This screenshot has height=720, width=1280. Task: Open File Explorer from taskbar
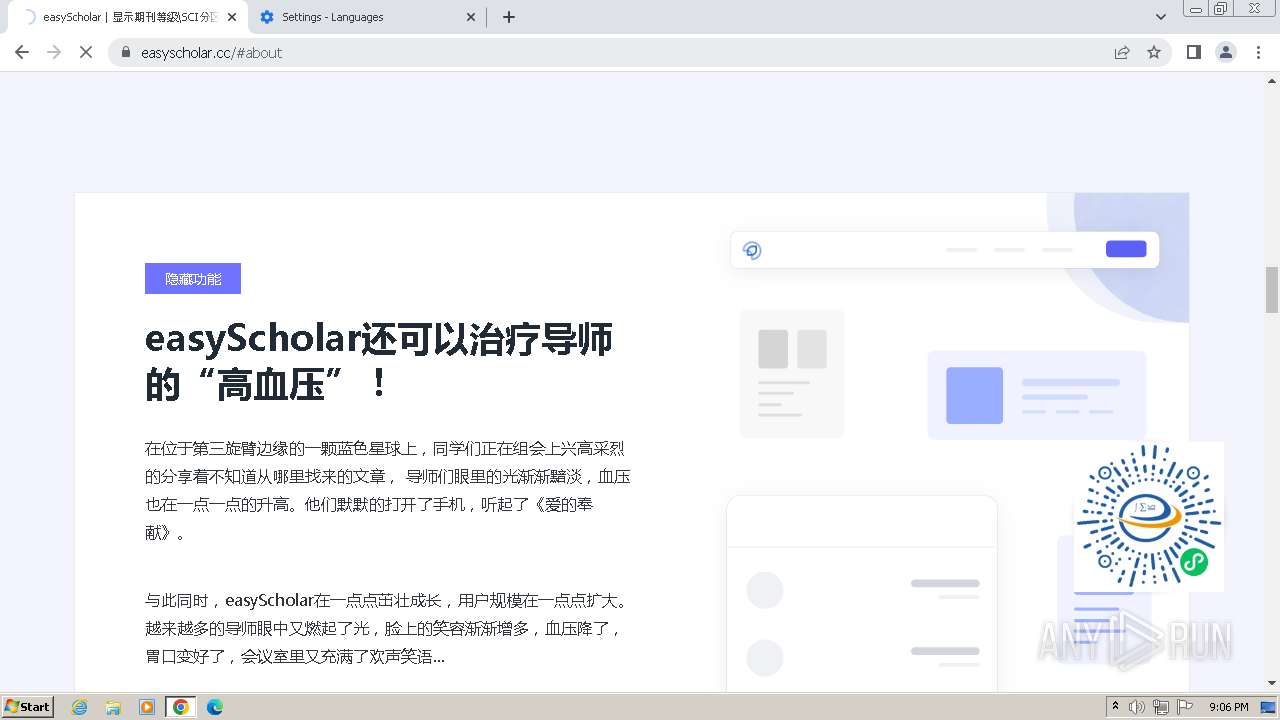tap(113, 707)
